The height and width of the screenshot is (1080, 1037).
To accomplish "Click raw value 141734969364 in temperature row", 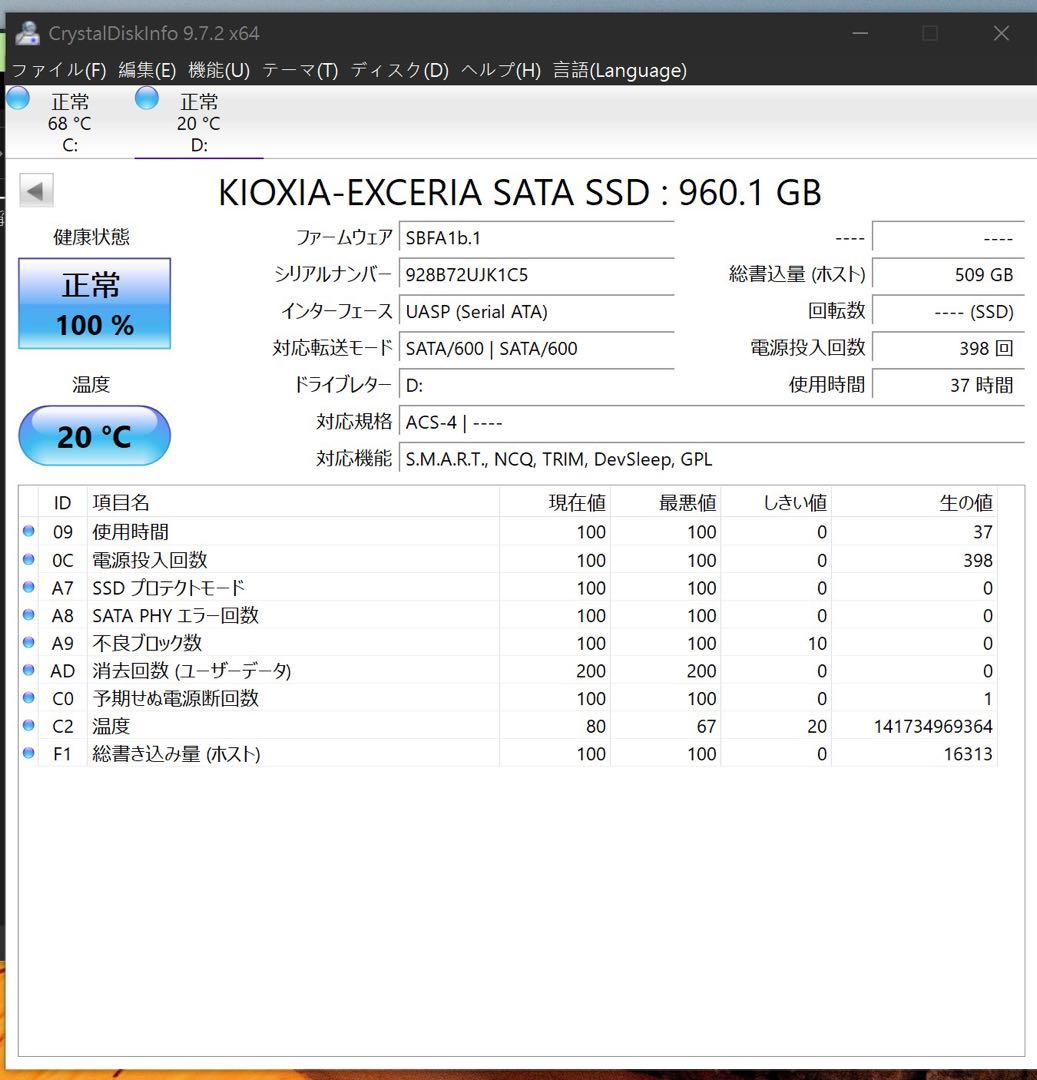I will coord(933,726).
